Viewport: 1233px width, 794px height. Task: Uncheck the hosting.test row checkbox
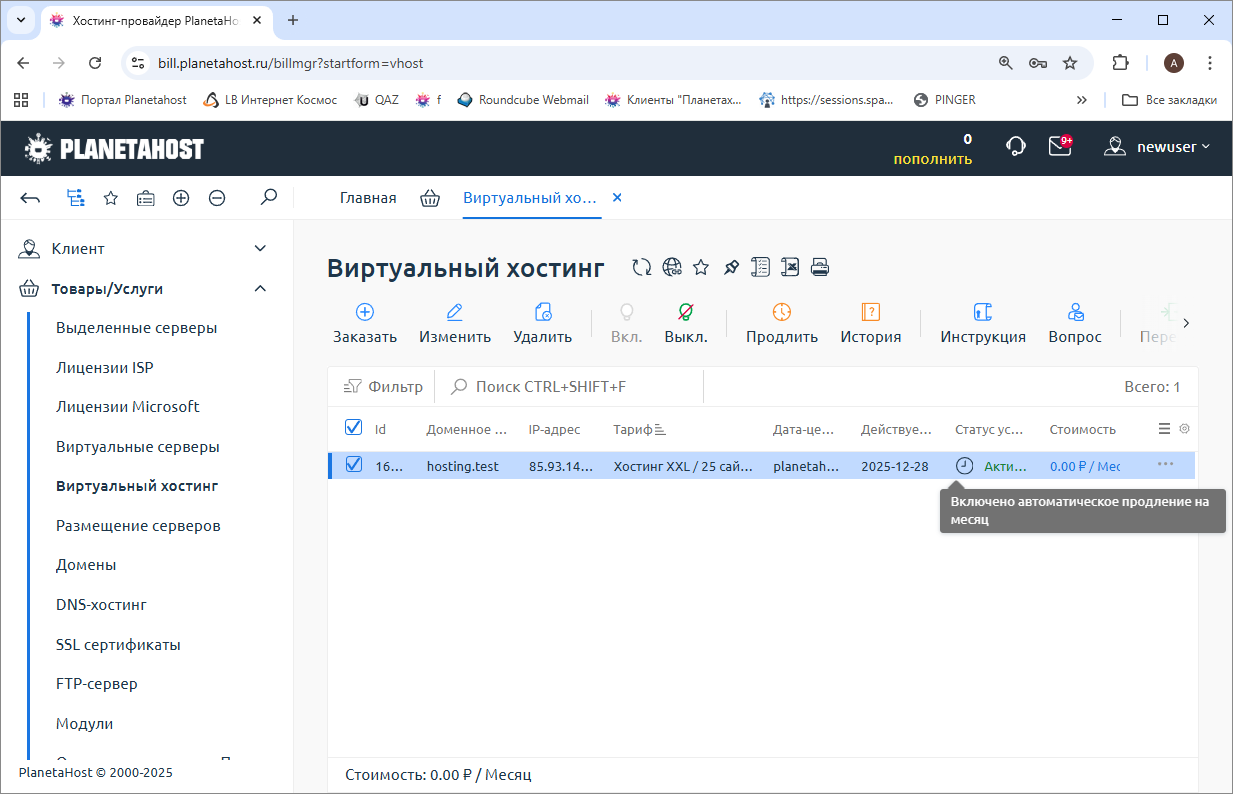353,465
